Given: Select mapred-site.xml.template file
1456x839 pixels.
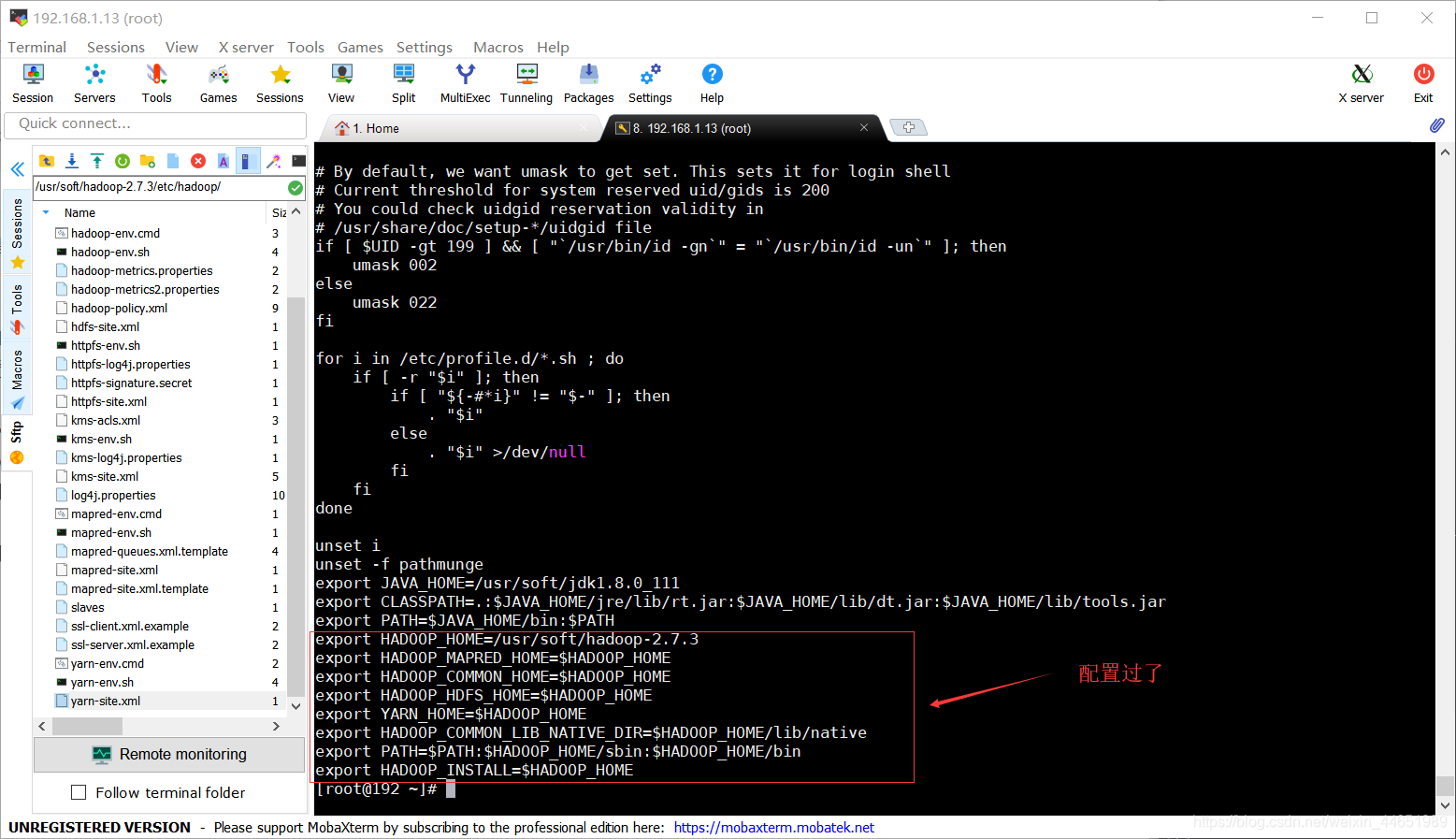Looking at the screenshot, I should pos(139,588).
